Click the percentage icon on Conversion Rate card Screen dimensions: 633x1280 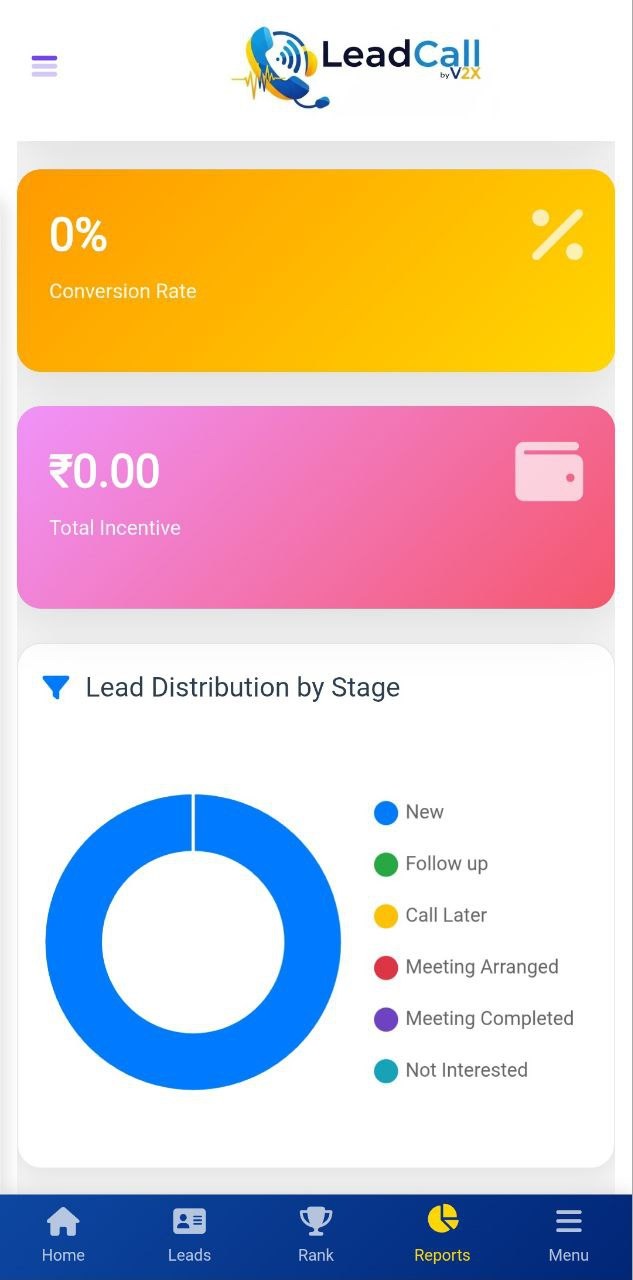[557, 235]
